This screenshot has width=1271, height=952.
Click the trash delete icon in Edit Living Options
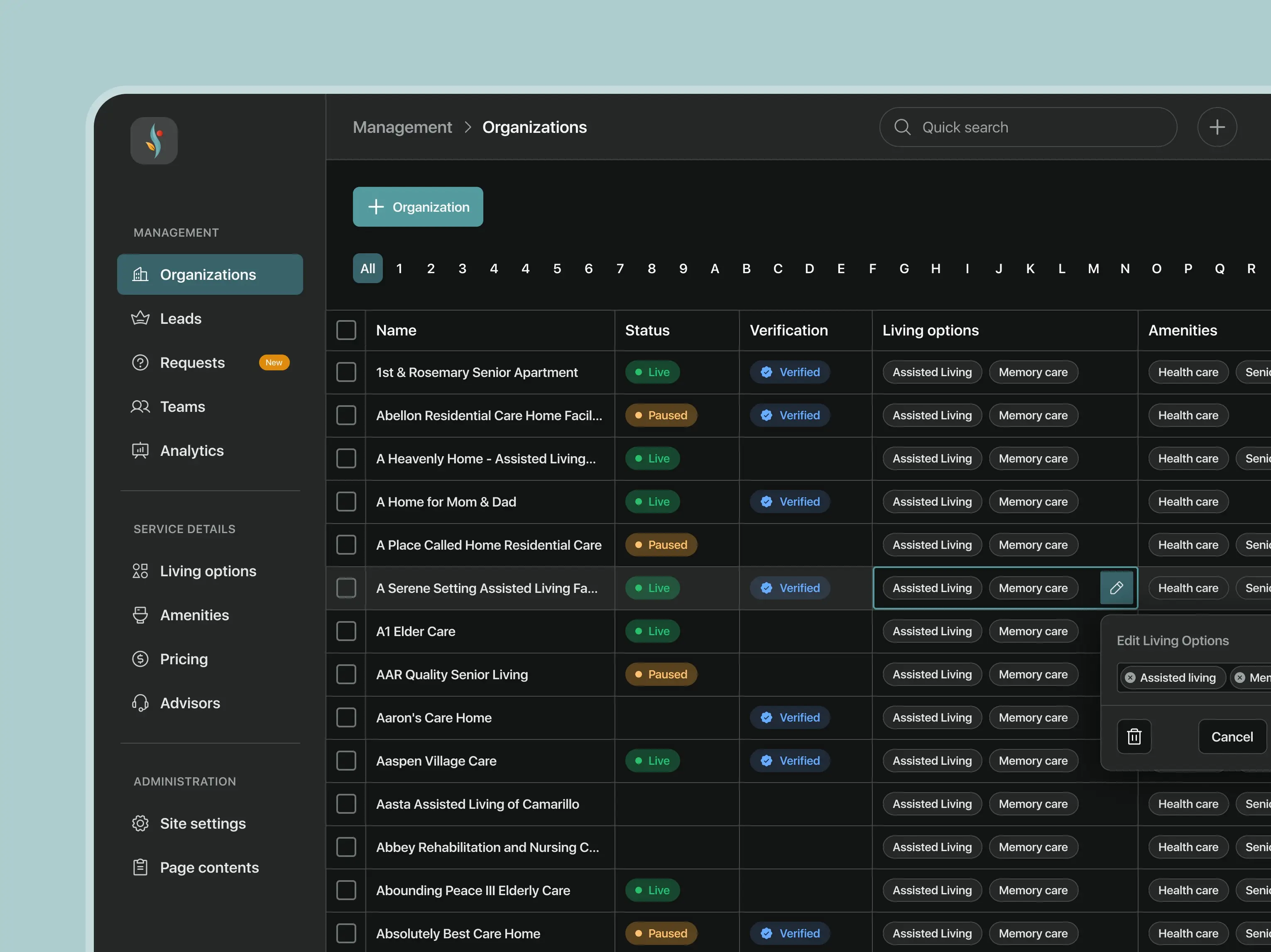pyautogui.click(x=1134, y=737)
